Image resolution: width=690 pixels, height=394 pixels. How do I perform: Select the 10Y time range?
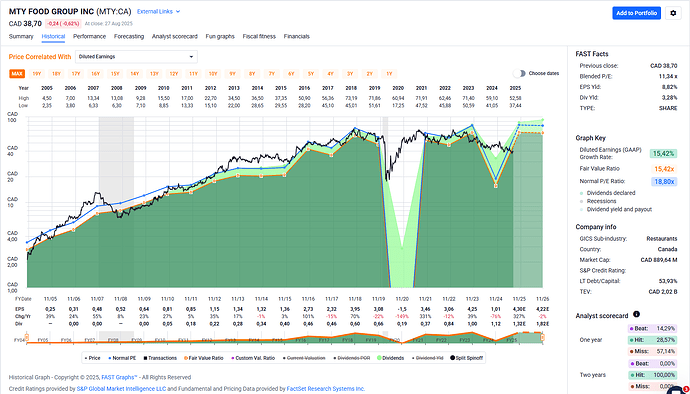click(213, 74)
